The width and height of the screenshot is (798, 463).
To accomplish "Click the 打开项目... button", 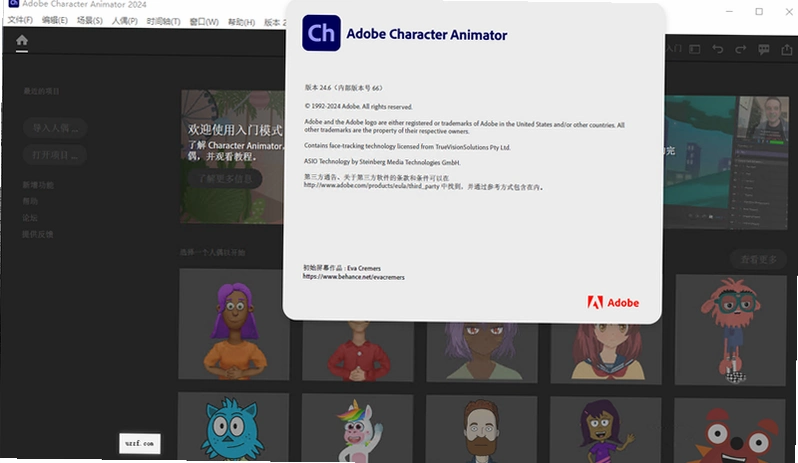I will [54, 155].
